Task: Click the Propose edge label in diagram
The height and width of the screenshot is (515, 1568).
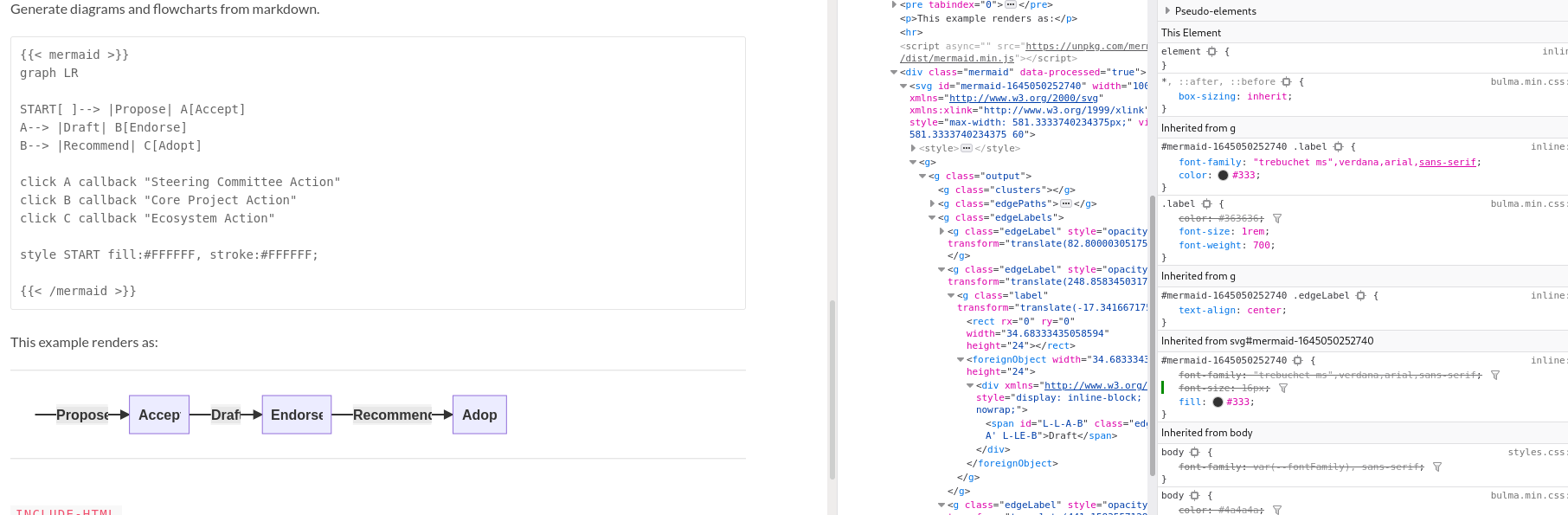Action: [82, 415]
